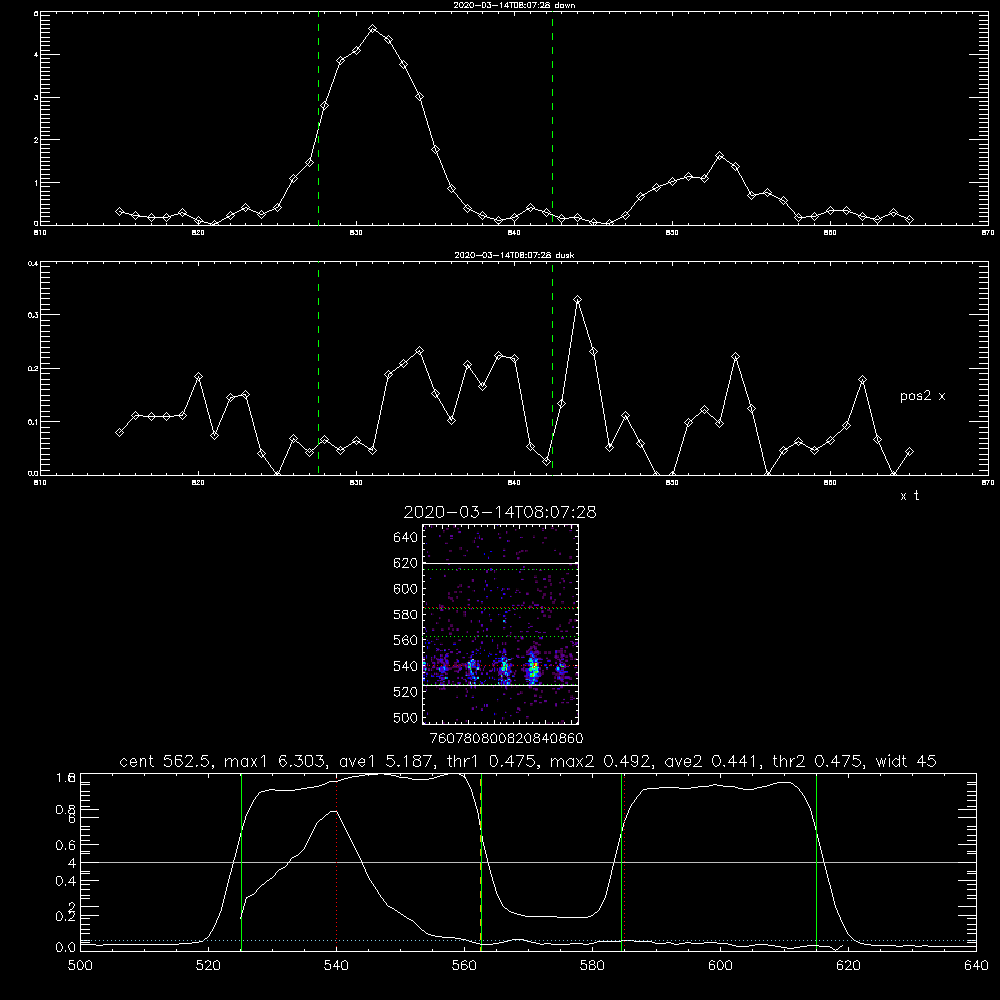
Task: Click the green line at 525 in bottom plot
Action: (x=241, y=862)
